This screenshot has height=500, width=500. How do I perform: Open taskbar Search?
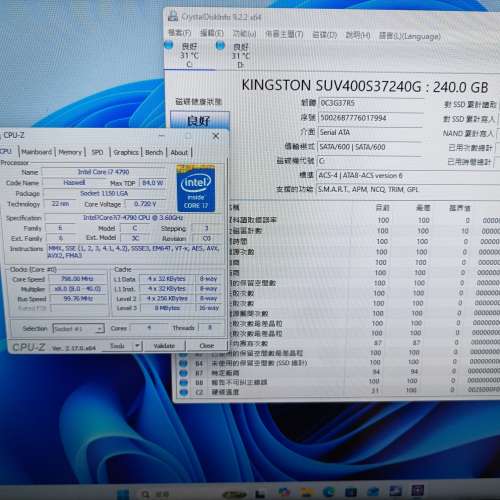[x=155, y=494]
